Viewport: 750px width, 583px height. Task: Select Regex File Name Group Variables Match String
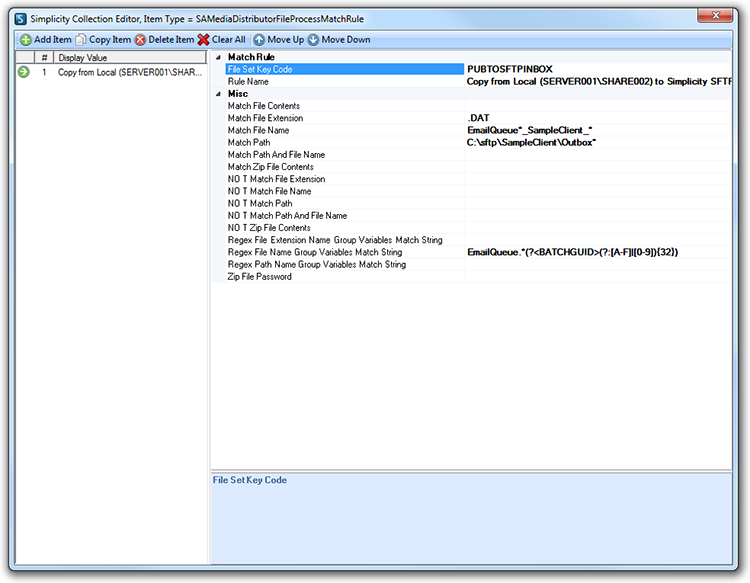[344, 253]
